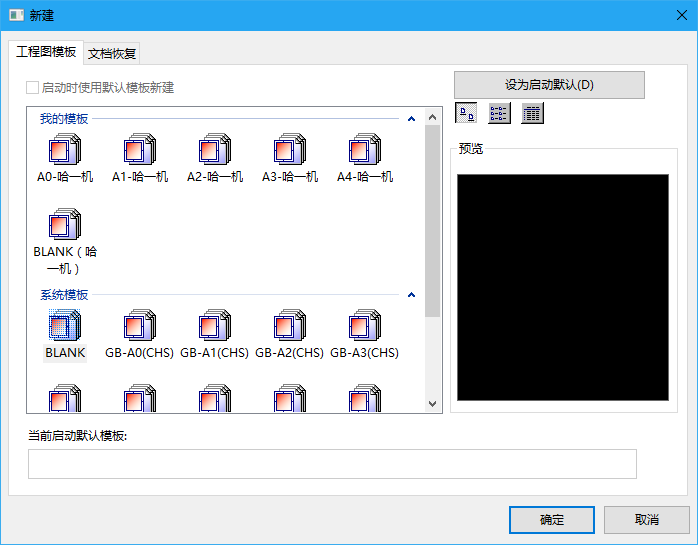The height and width of the screenshot is (545, 698).
Task: Select the A4-哈一机 template icon
Action: click(x=365, y=150)
